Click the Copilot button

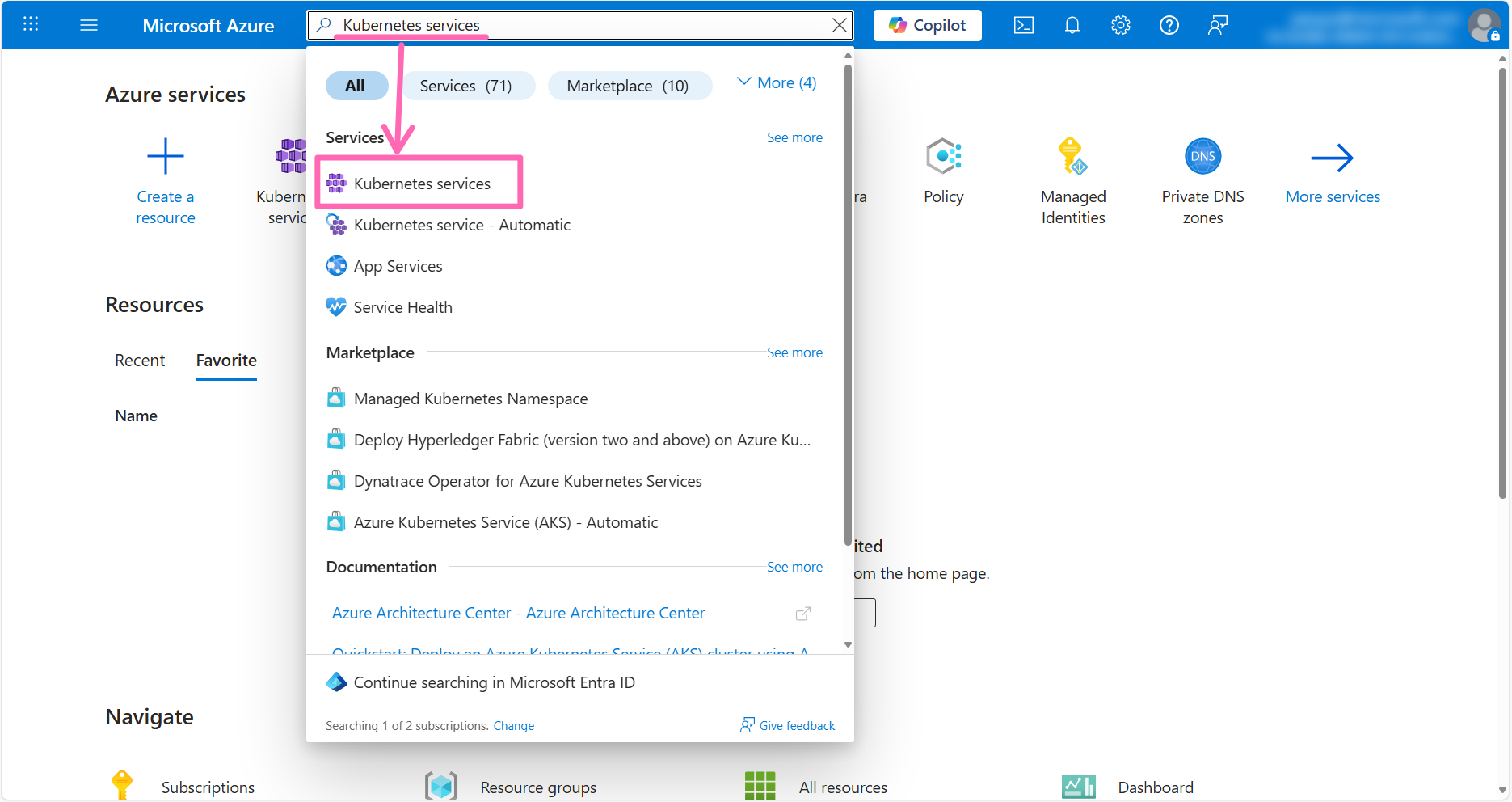point(927,26)
